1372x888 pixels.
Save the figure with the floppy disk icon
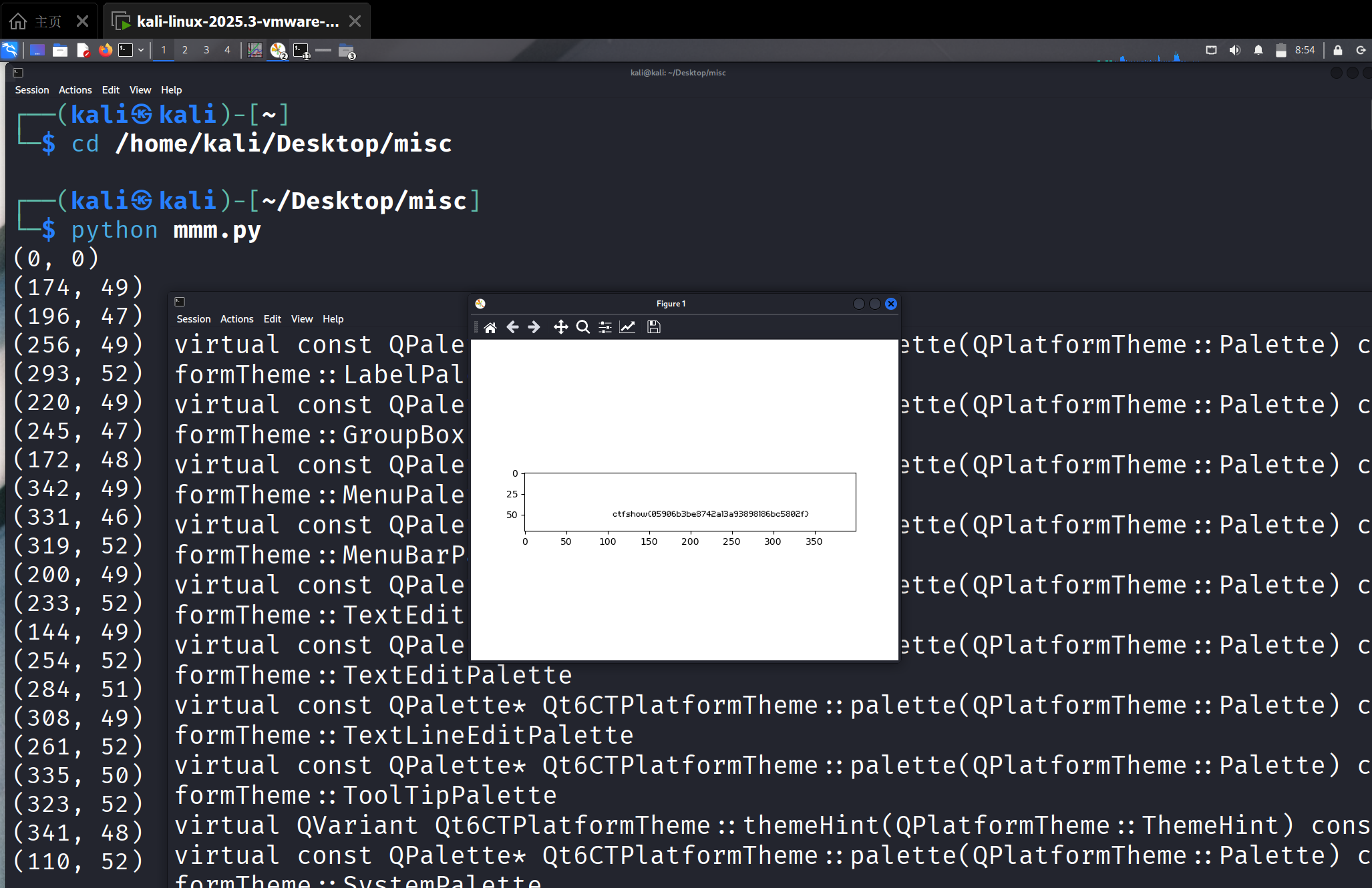coord(654,327)
